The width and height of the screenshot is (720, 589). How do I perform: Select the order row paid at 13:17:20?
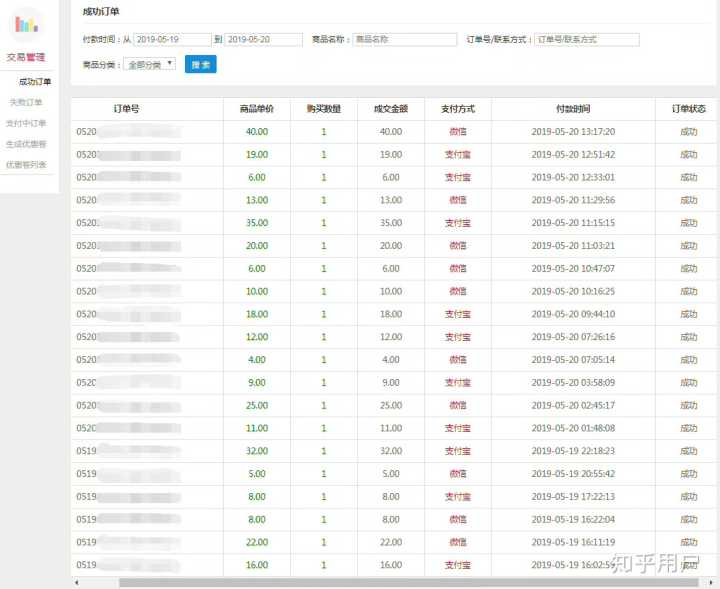tap(573, 131)
